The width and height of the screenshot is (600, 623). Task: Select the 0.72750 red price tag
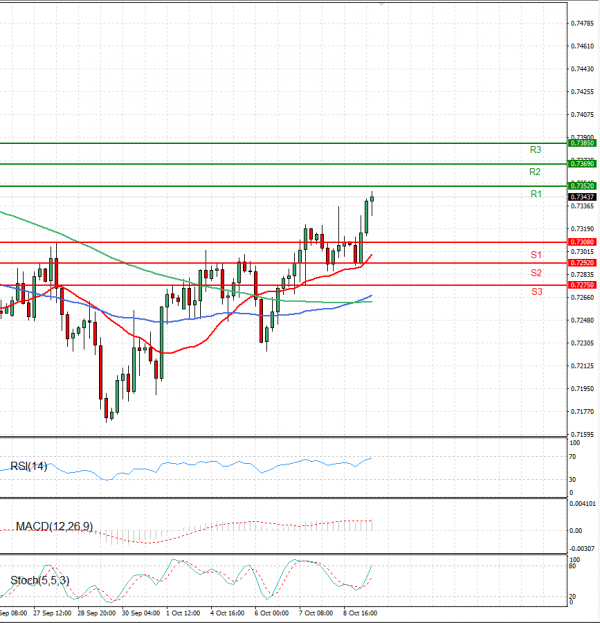582,285
